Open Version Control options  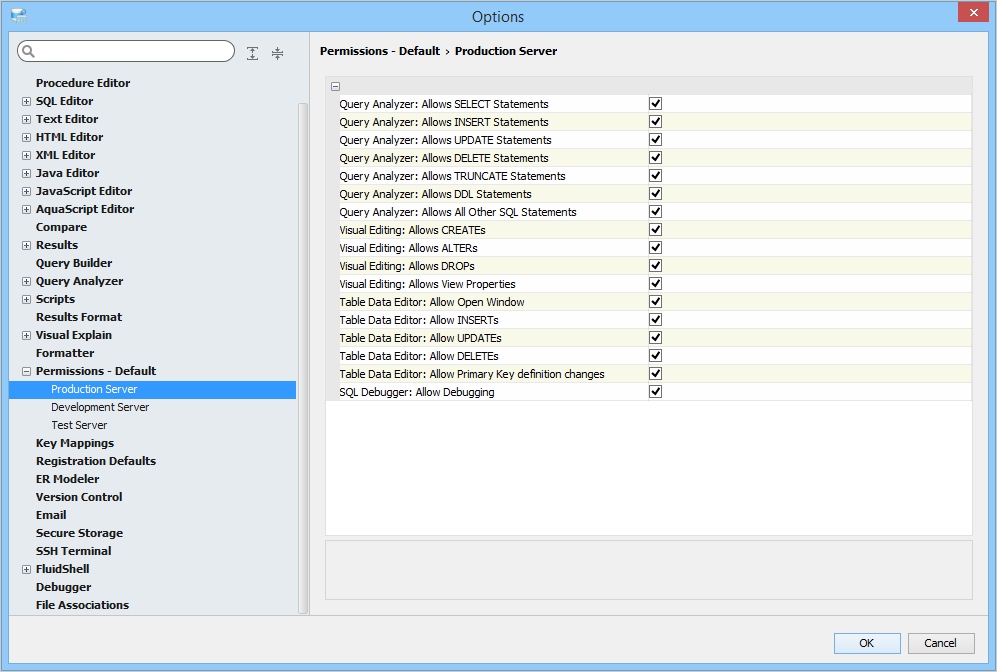click(79, 497)
